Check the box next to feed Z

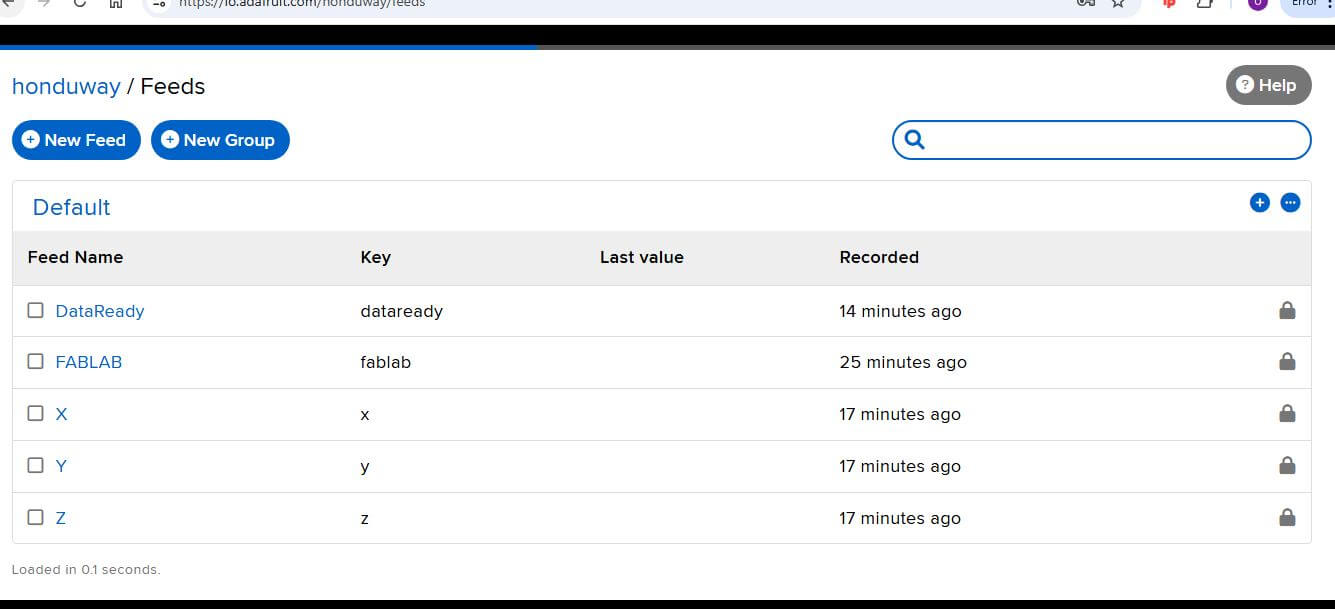(x=36, y=517)
